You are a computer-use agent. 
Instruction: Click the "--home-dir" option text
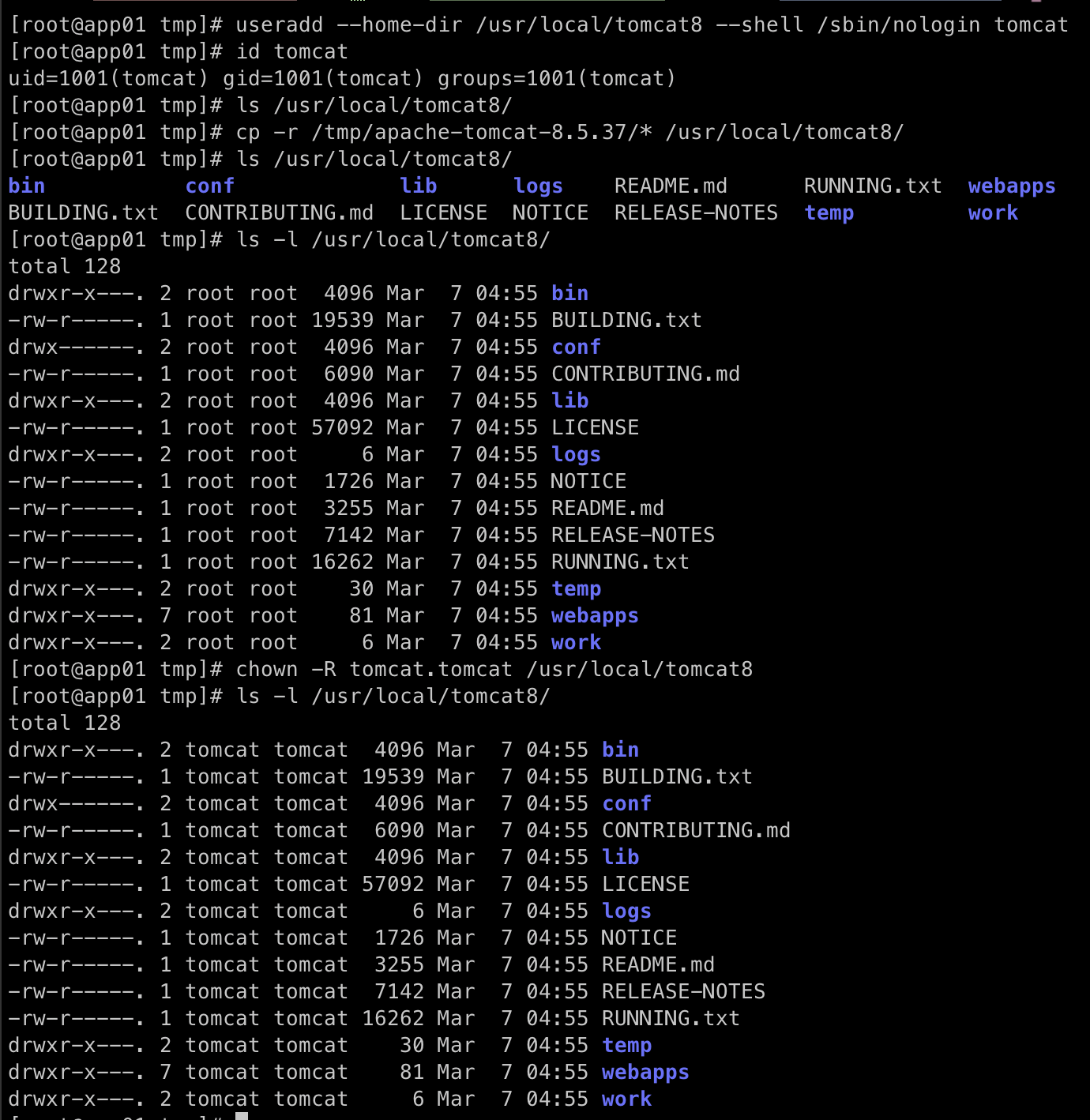click(400, 25)
